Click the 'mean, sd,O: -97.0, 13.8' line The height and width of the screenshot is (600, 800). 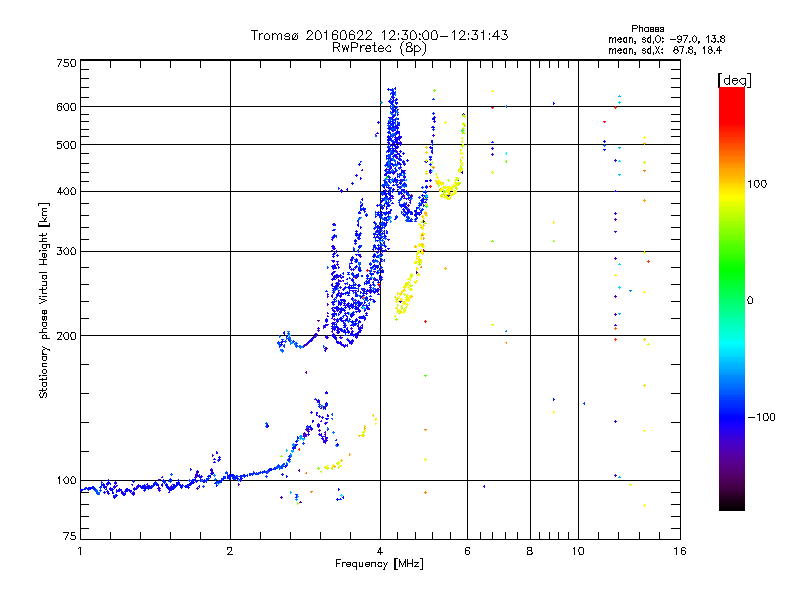(666, 39)
